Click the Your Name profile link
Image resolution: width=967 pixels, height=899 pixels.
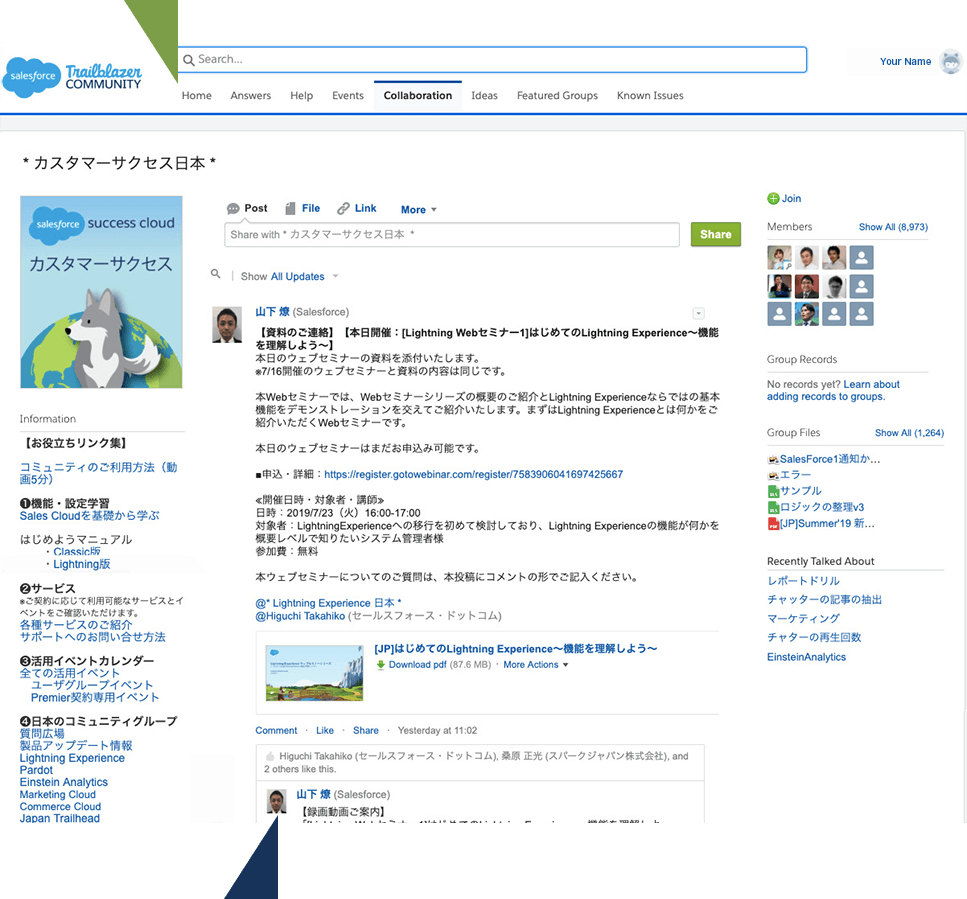(x=905, y=62)
